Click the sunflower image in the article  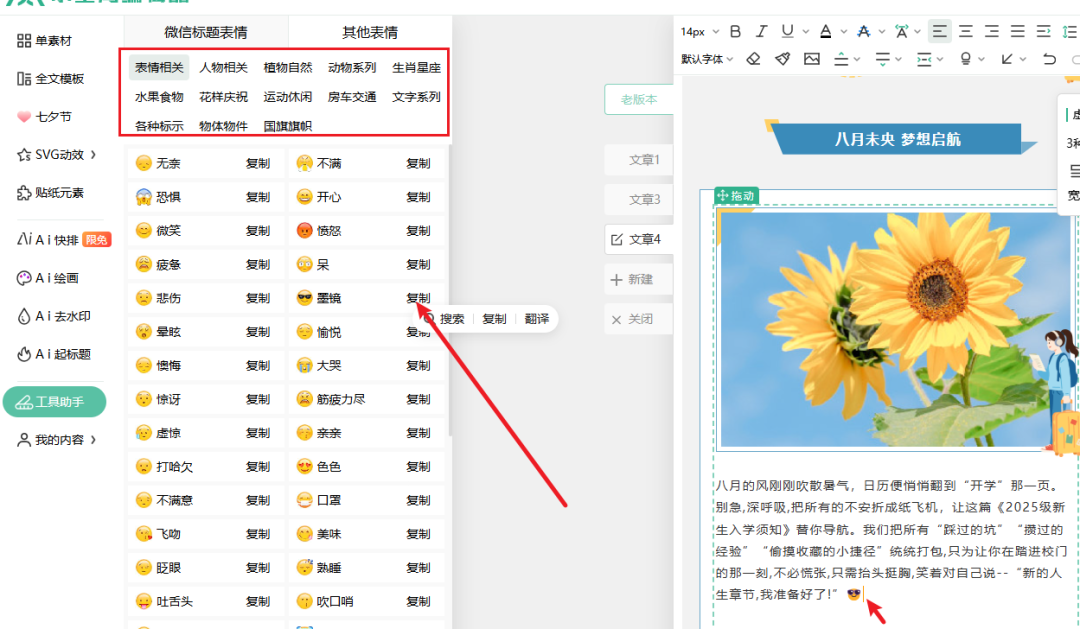[893, 330]
